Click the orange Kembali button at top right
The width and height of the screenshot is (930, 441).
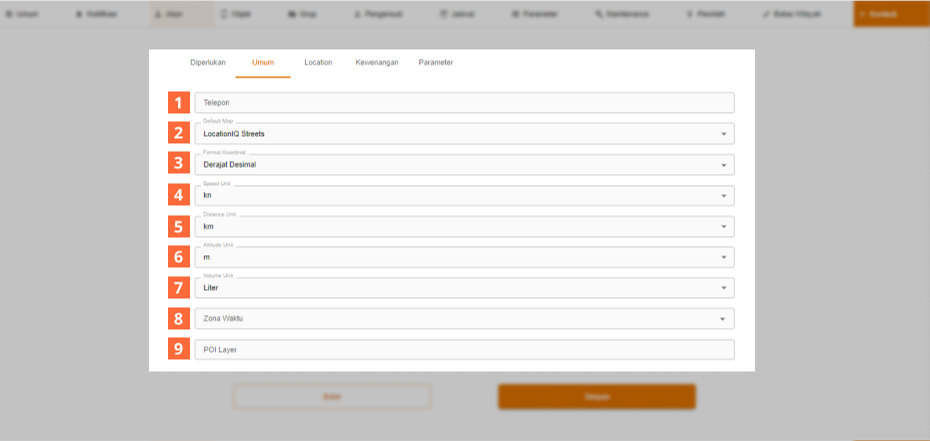[890, 14]
